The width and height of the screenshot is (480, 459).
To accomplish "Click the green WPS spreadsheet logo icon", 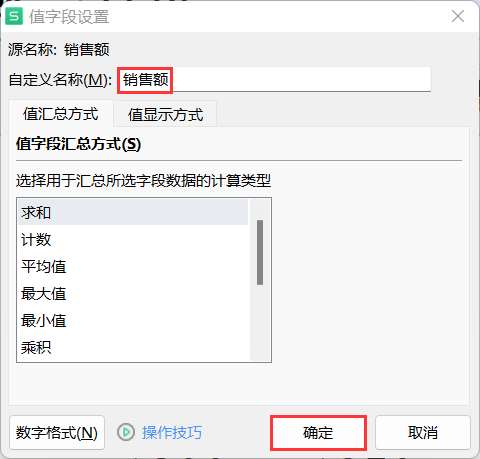I will coord(14,16).
